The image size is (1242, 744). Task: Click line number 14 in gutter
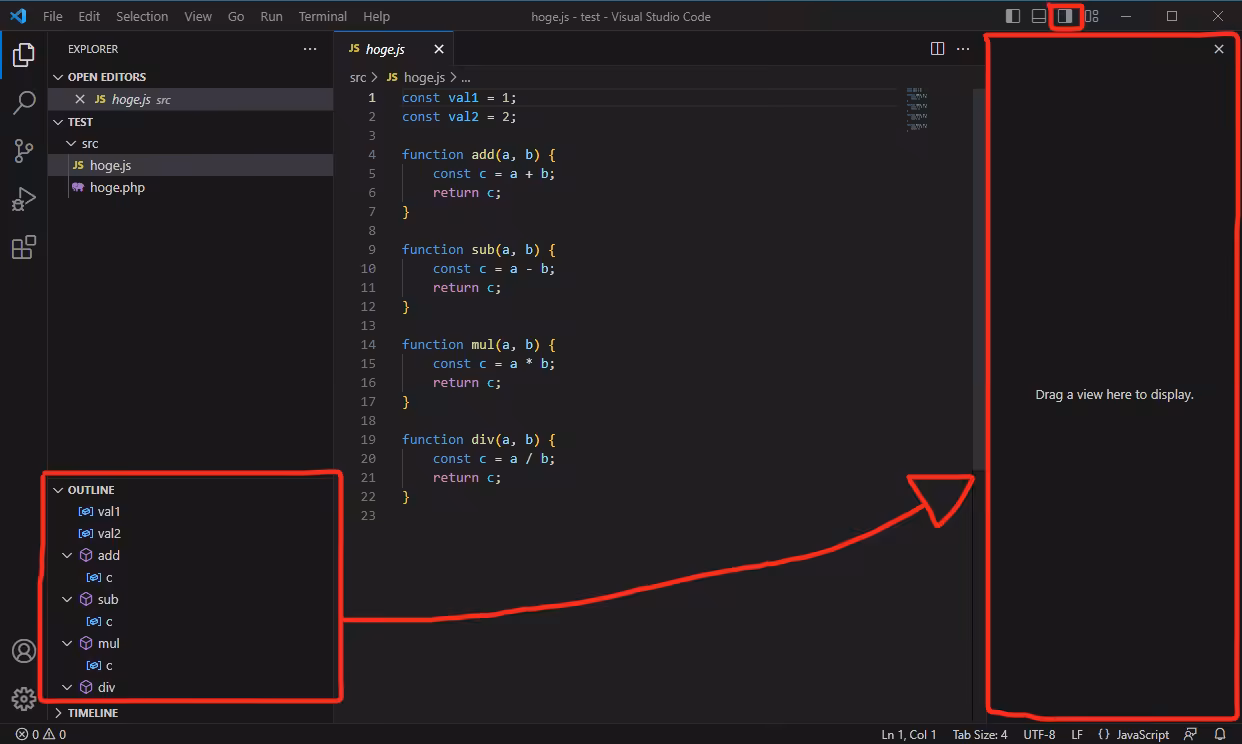368,344
